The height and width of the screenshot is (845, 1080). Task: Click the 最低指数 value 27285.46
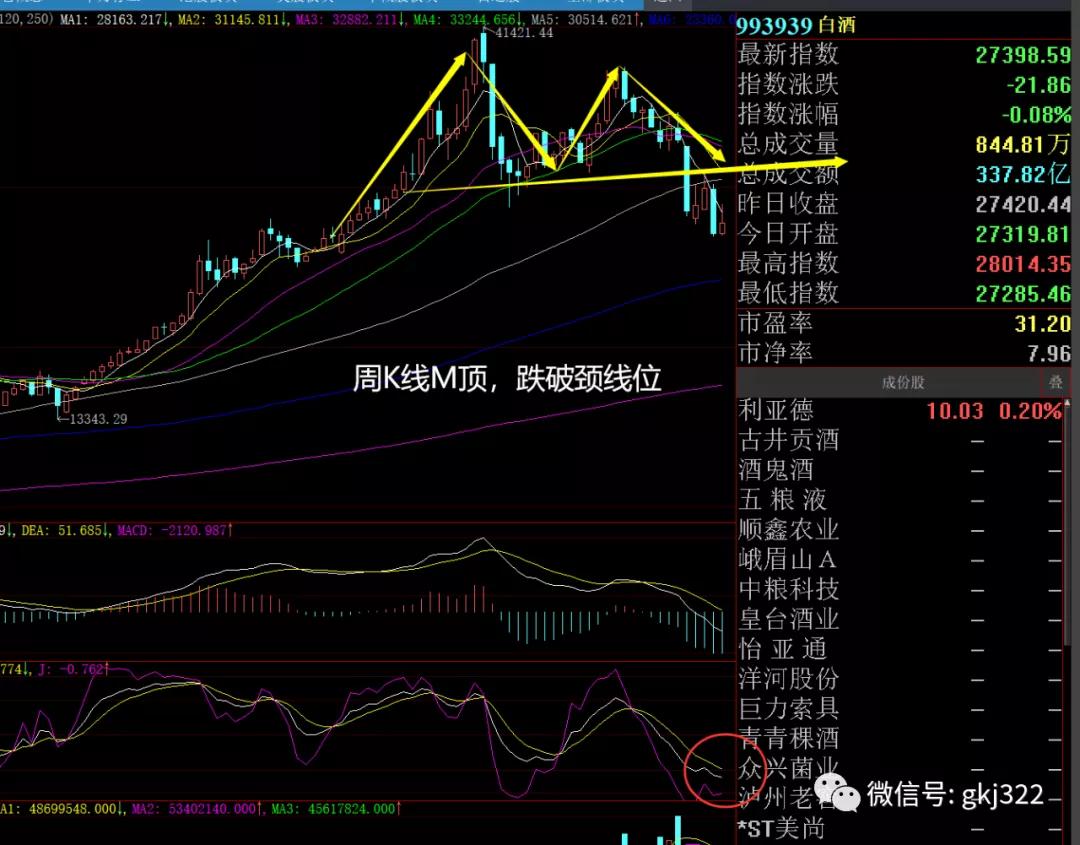click(1023, 294)
